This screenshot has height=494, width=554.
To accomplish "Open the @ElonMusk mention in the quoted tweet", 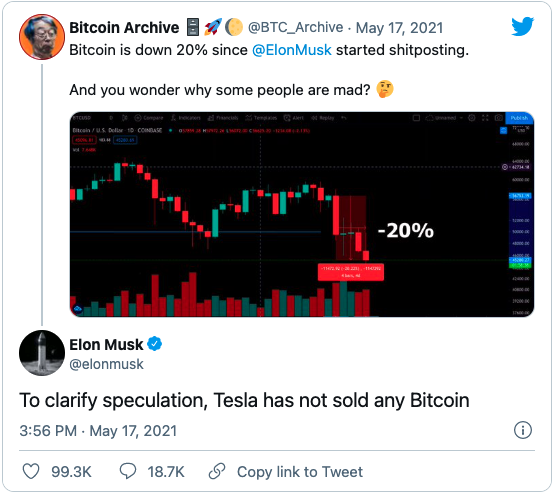I will point(292,50).
